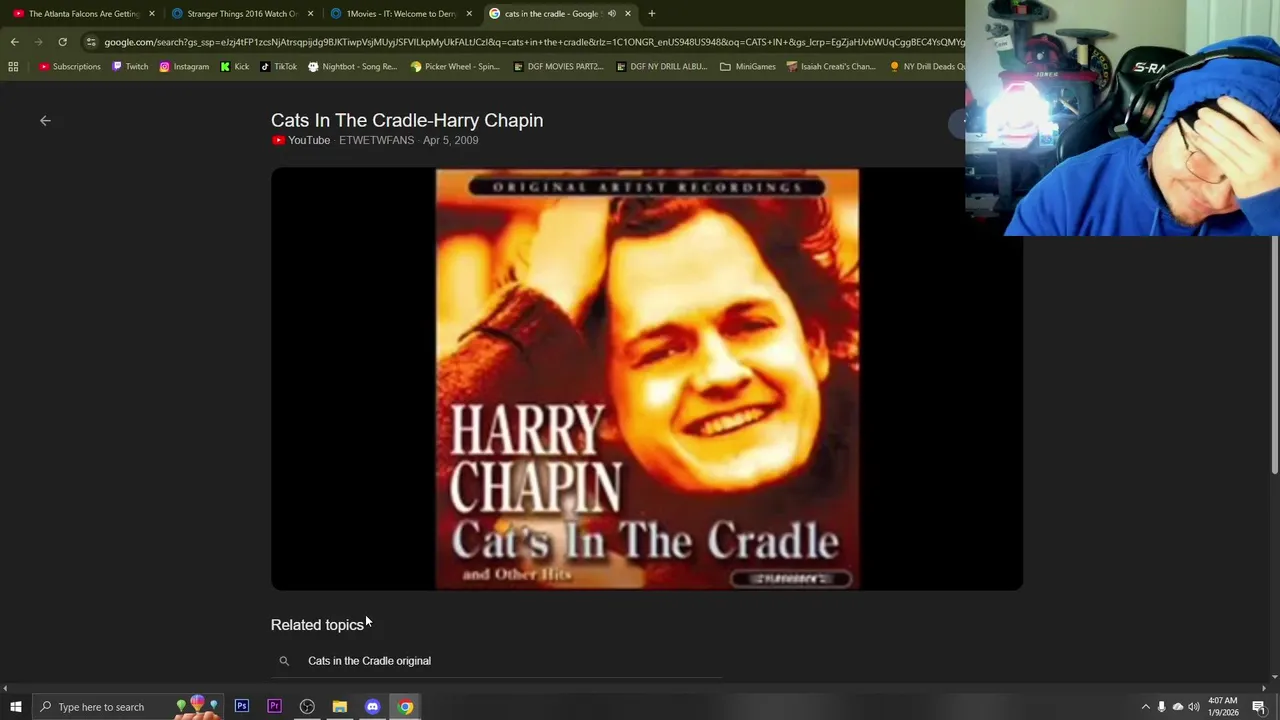Image resolution: width=1280 pixels, height=720 pixels.
Task: Open the taskbar clock and date
Action: coord(1223,707)
